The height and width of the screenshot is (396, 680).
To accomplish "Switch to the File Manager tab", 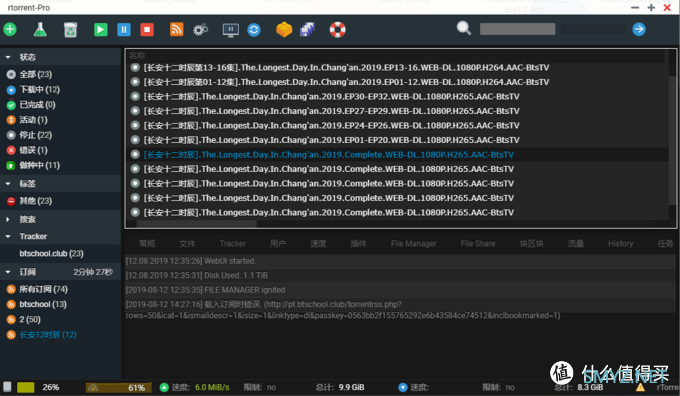I will (413, 244).
